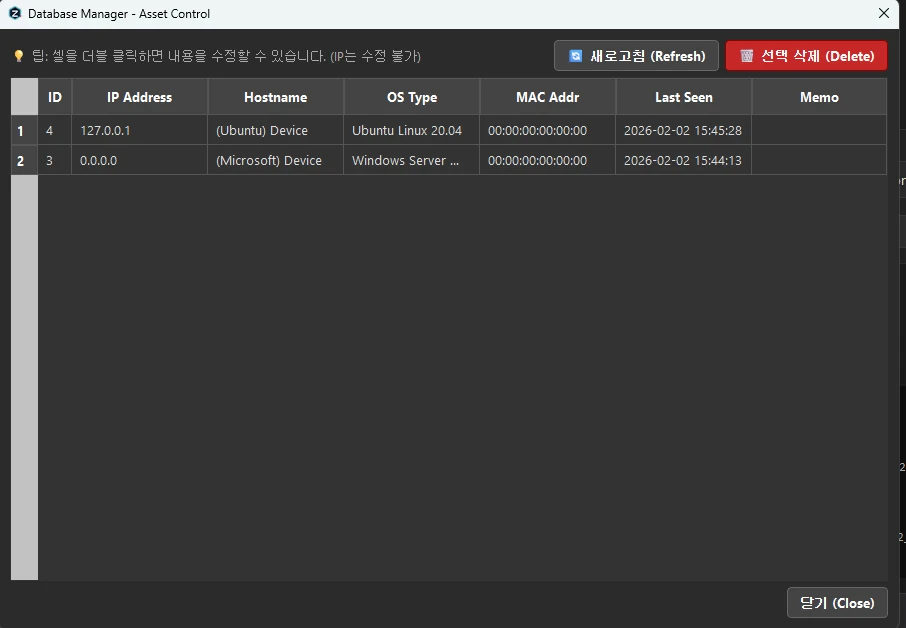Select the Windows Server OS type cell
The image size is (906, 628).
(411, 160)
